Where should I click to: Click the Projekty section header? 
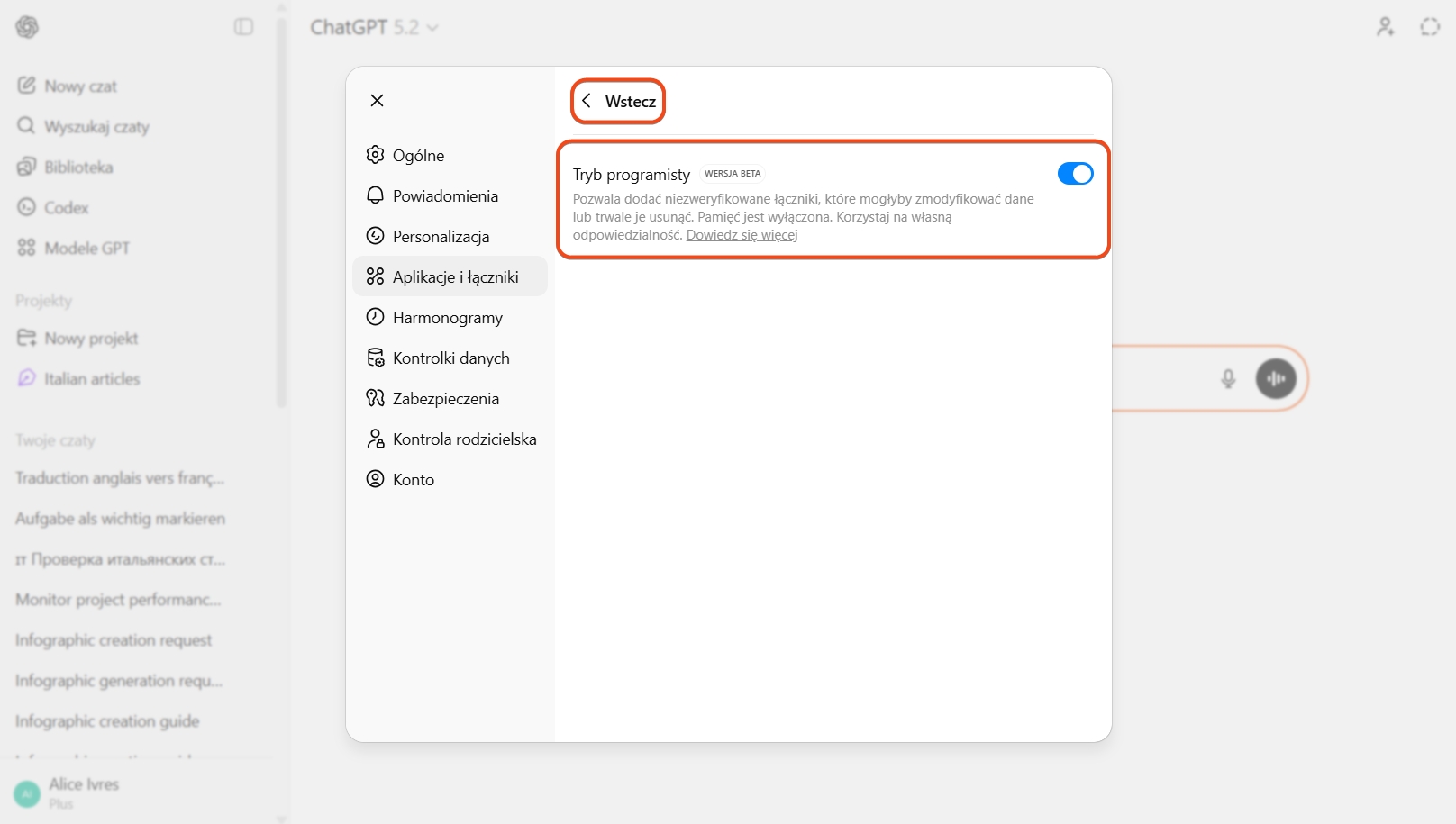(x=43, y=300)
